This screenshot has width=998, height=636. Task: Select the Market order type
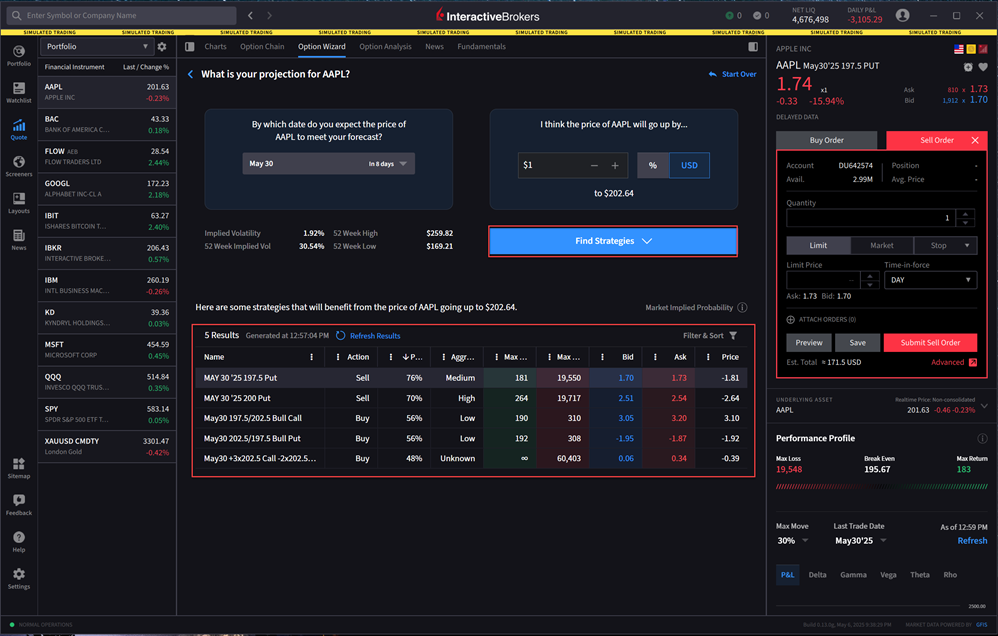point(882,245)
